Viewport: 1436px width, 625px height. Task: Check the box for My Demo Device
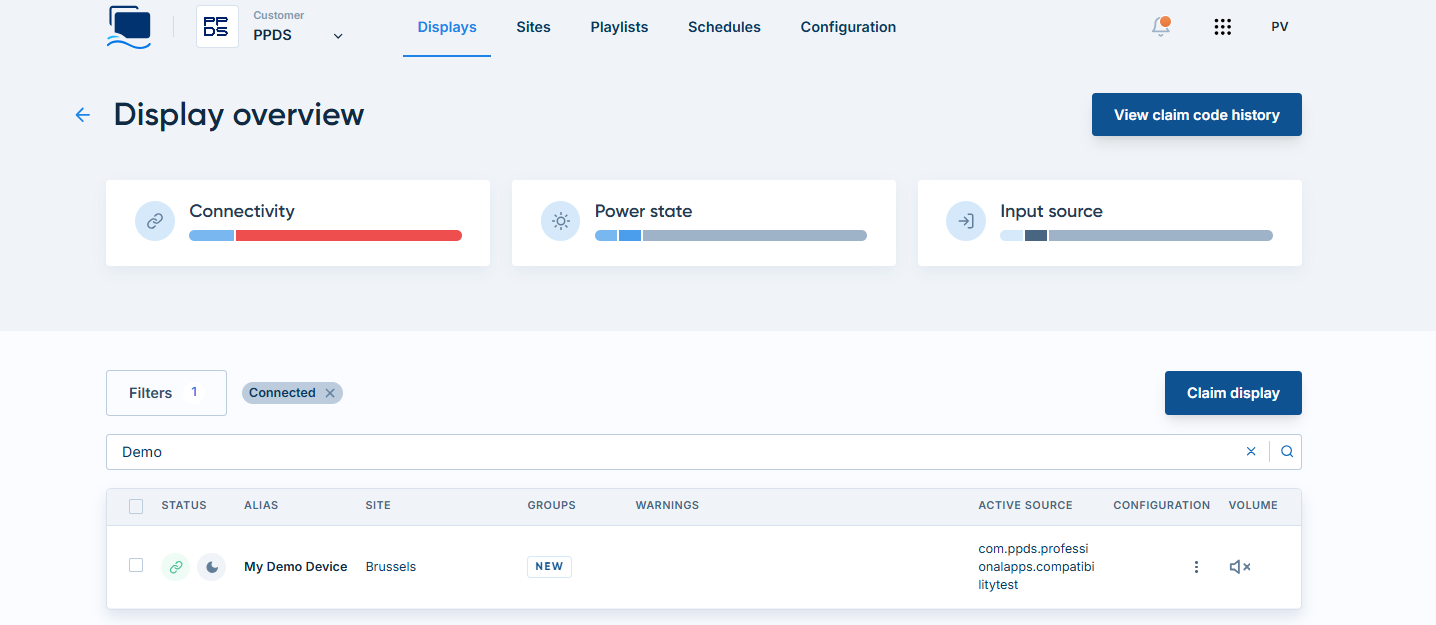pyautogui.click(x=136, y=566)
